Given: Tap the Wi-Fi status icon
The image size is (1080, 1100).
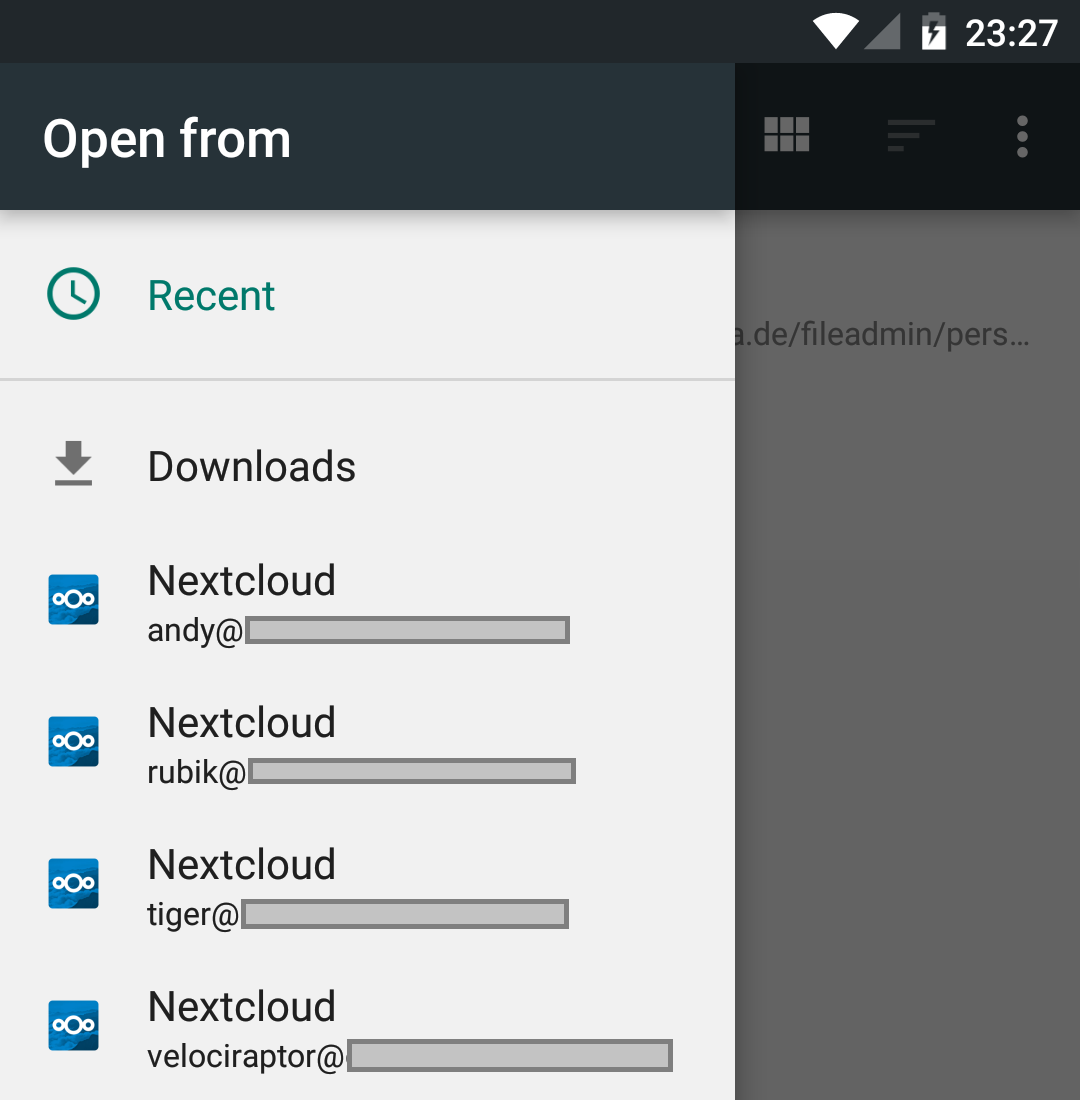Looking at the screenshot, I should pyautogui.click(x=835, y=32).
